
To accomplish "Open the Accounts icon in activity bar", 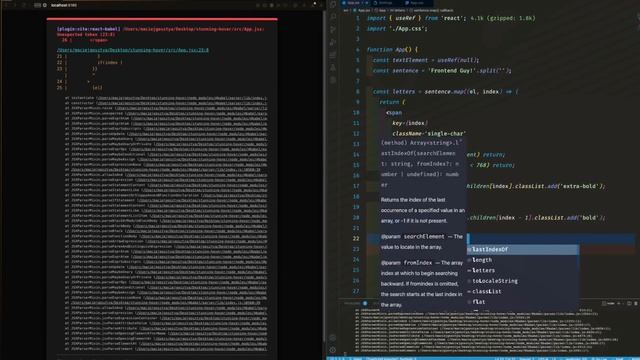I will [333, 338].
